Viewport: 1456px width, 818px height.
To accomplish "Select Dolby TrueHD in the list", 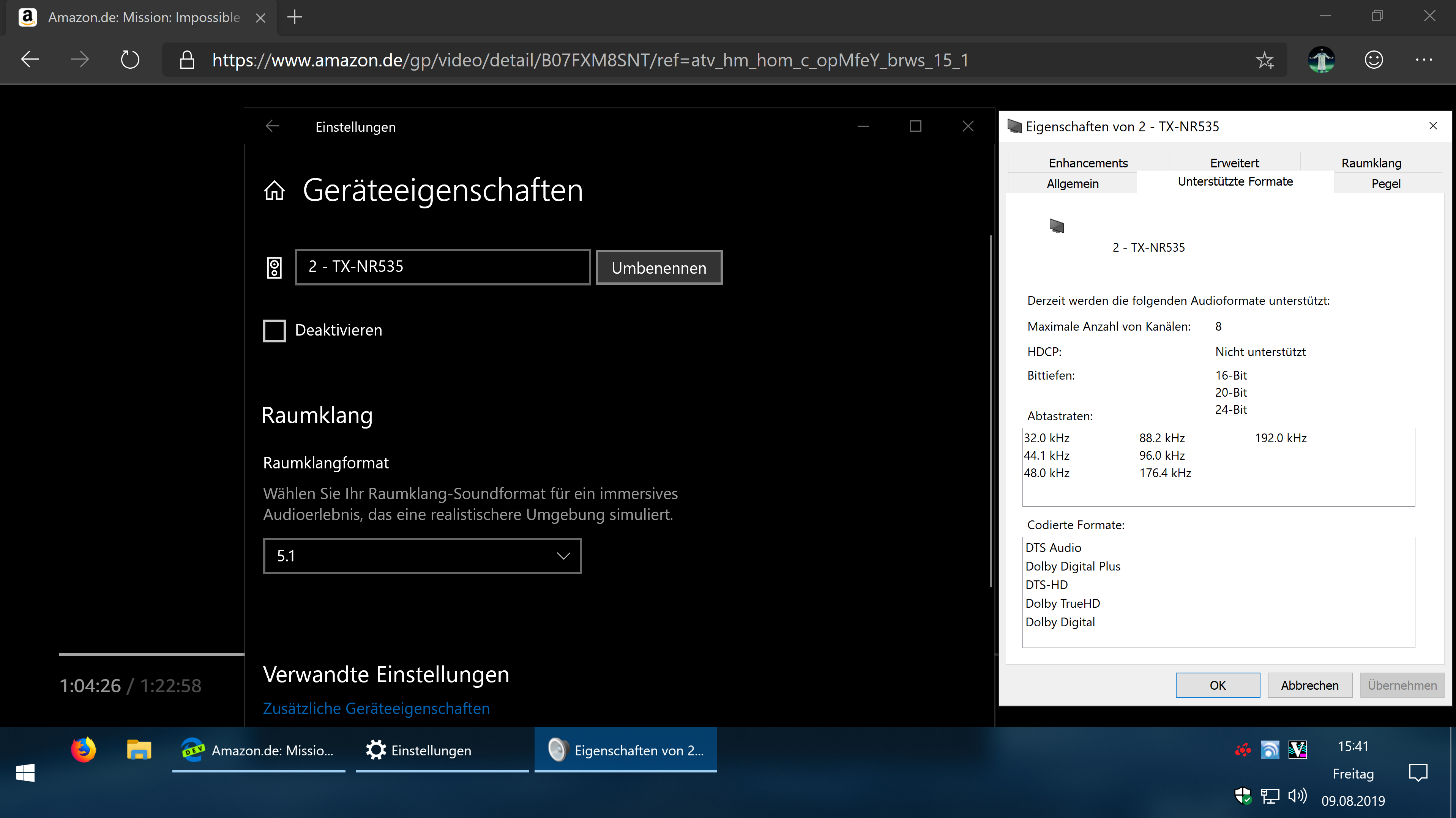I will point(1063,603).
